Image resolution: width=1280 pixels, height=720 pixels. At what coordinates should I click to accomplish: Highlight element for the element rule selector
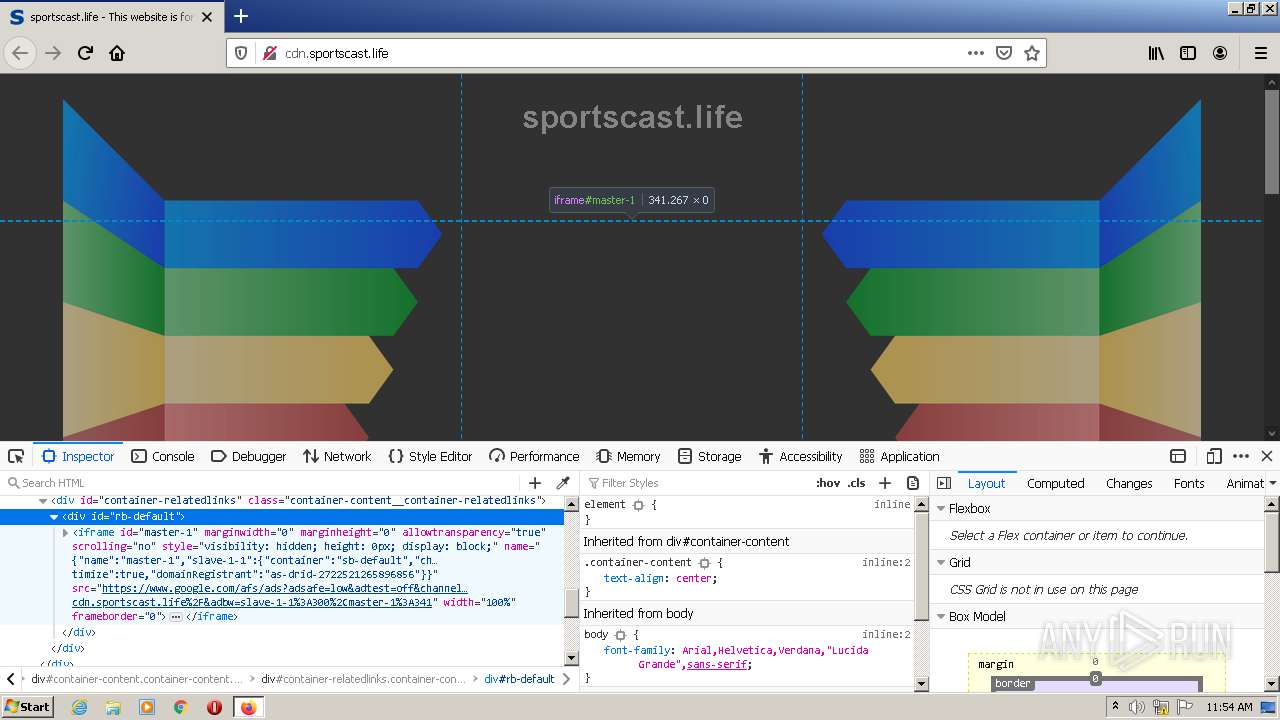point(638,505)
